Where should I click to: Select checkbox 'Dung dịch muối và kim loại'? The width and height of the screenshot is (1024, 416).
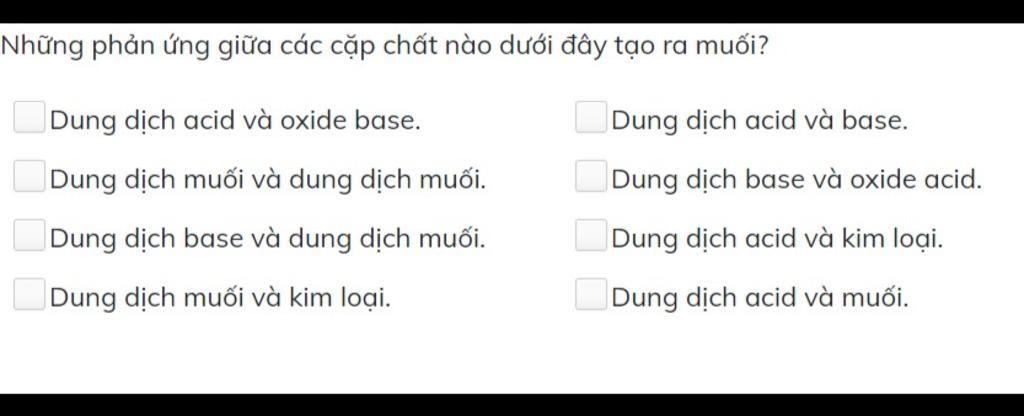click(29, 295)
